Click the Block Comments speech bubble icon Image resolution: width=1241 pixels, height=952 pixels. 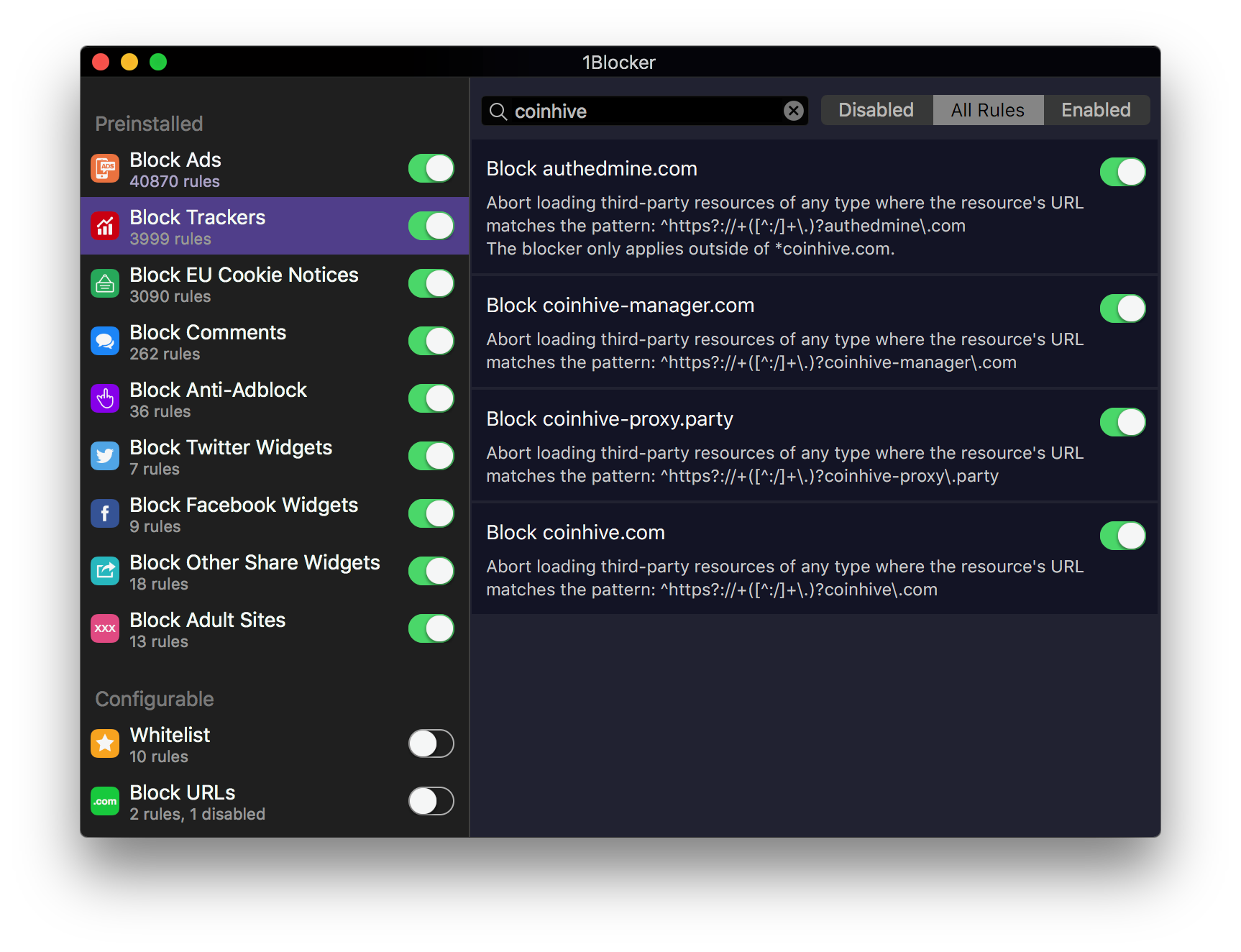point(105,341)
